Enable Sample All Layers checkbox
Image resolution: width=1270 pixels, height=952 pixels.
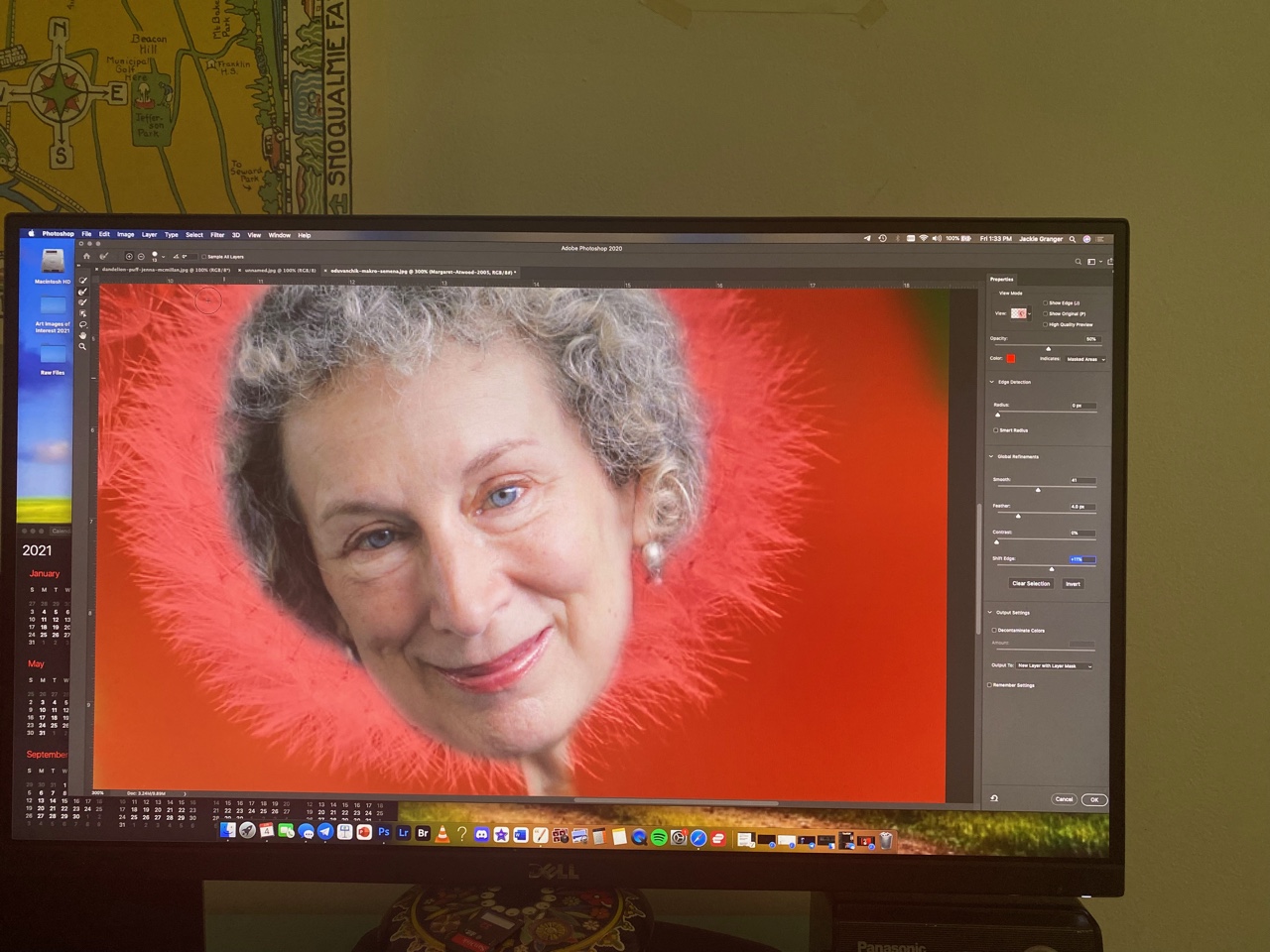point(204,257)
